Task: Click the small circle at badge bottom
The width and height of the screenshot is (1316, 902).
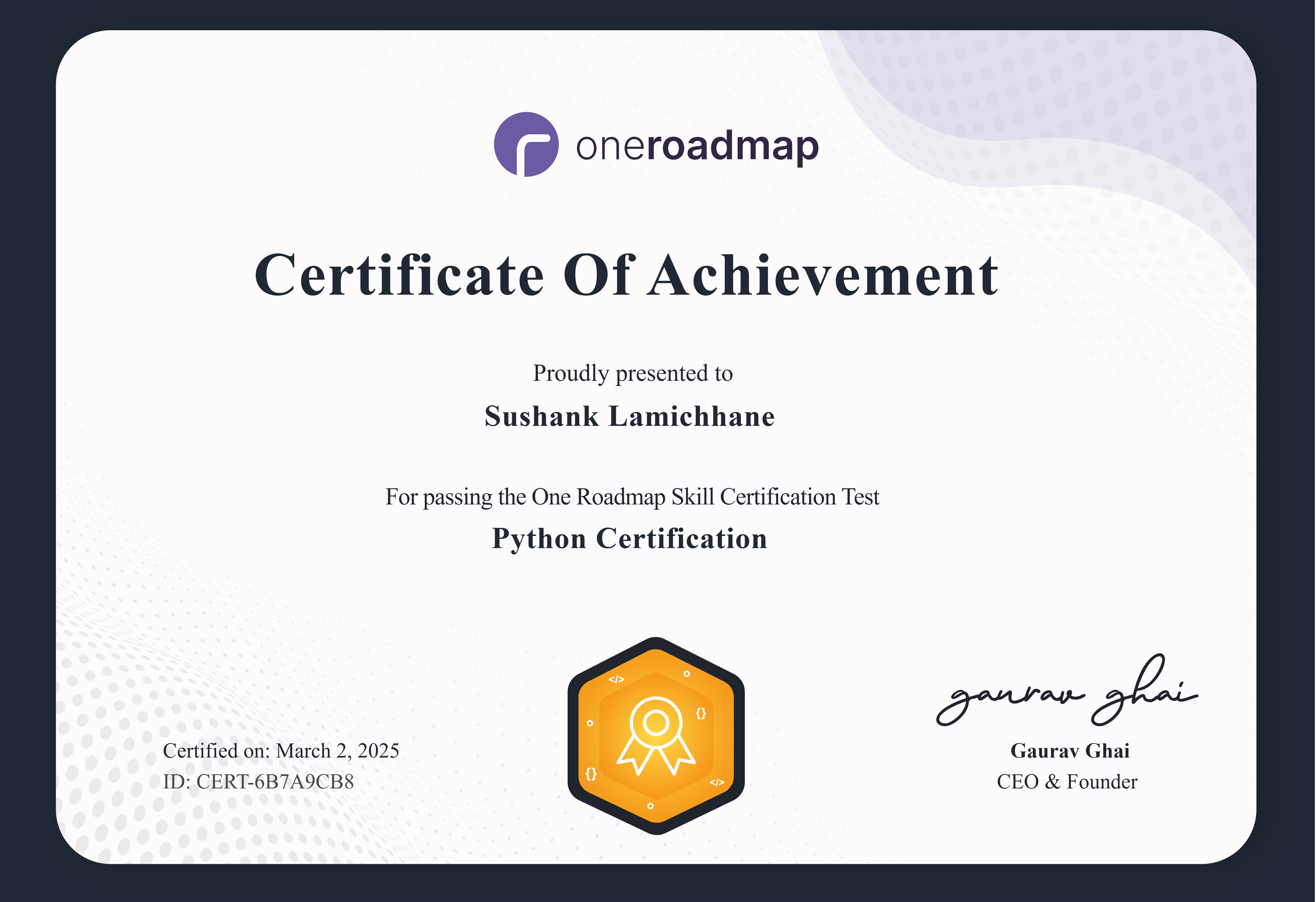Action: pyautogui.click(x=651, y=806)
